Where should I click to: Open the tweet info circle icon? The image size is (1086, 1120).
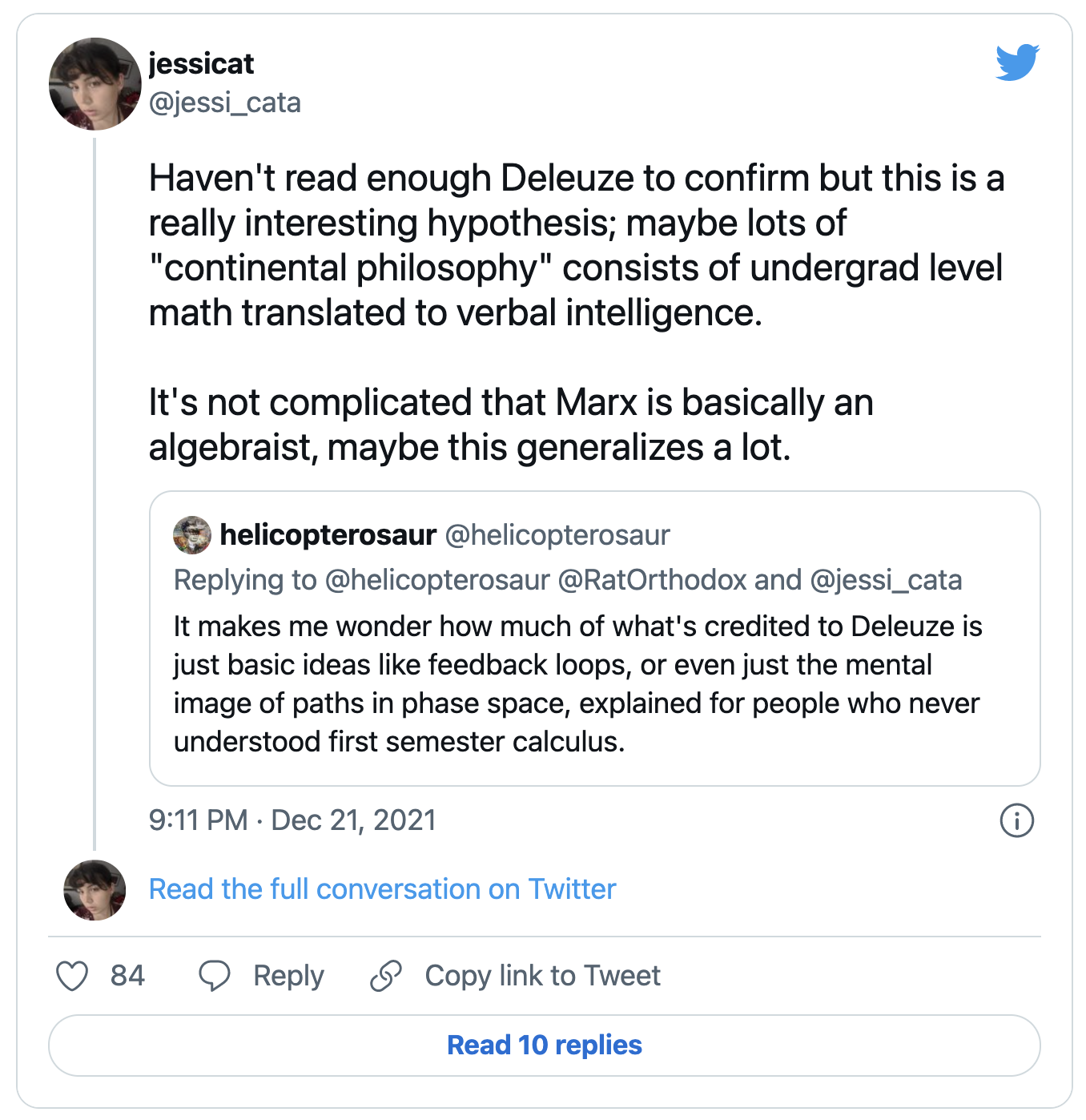pos(1016,820)
